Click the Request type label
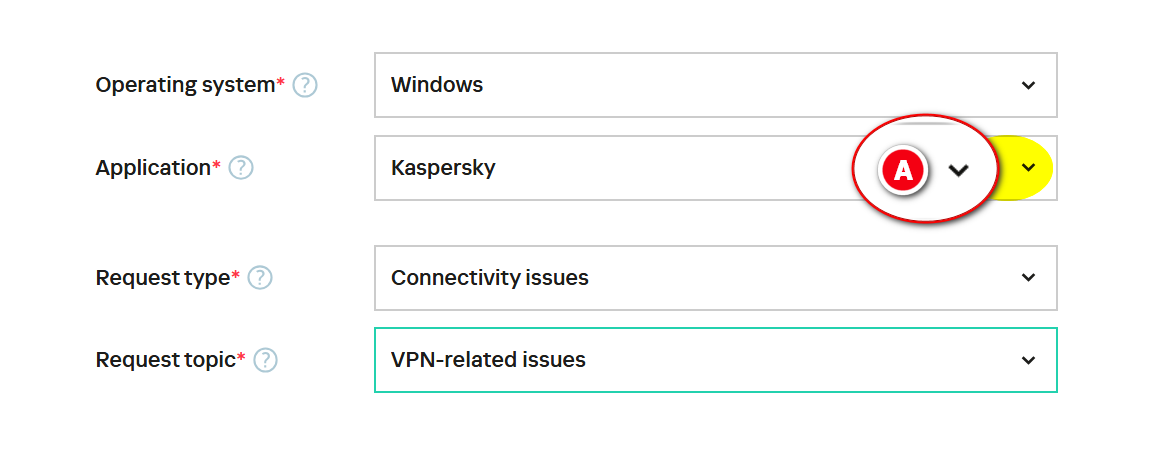 point(163,278)
